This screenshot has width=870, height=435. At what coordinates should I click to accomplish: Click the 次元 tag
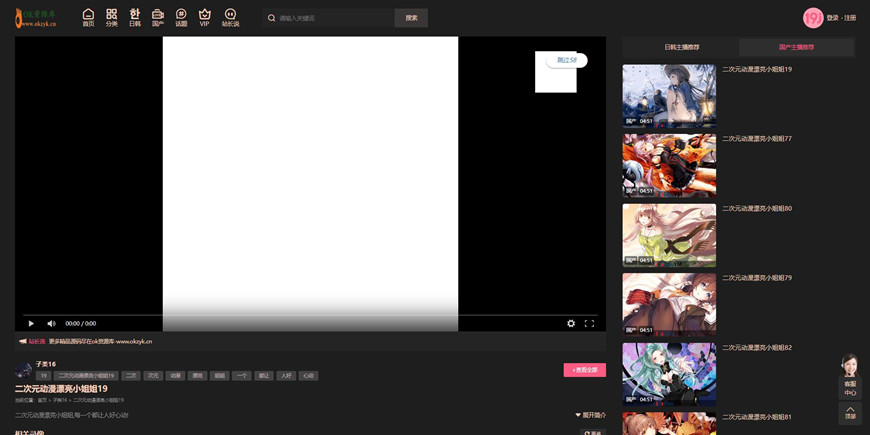tap(153, 376)
